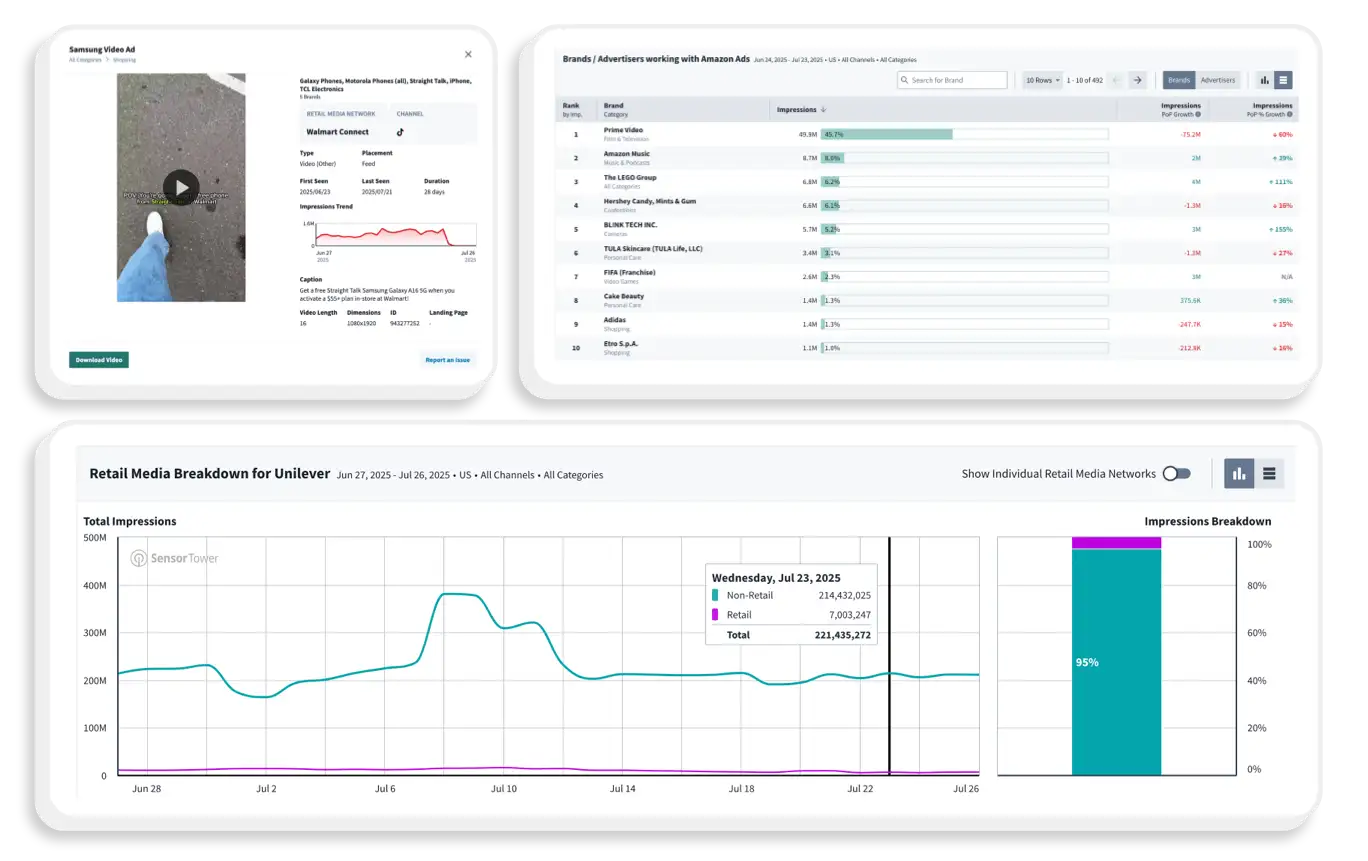The image size is (1368, 861).
Task: Click the Non-Retail teal legend swatch in tooltip
Action: click(x=715, y=595)
